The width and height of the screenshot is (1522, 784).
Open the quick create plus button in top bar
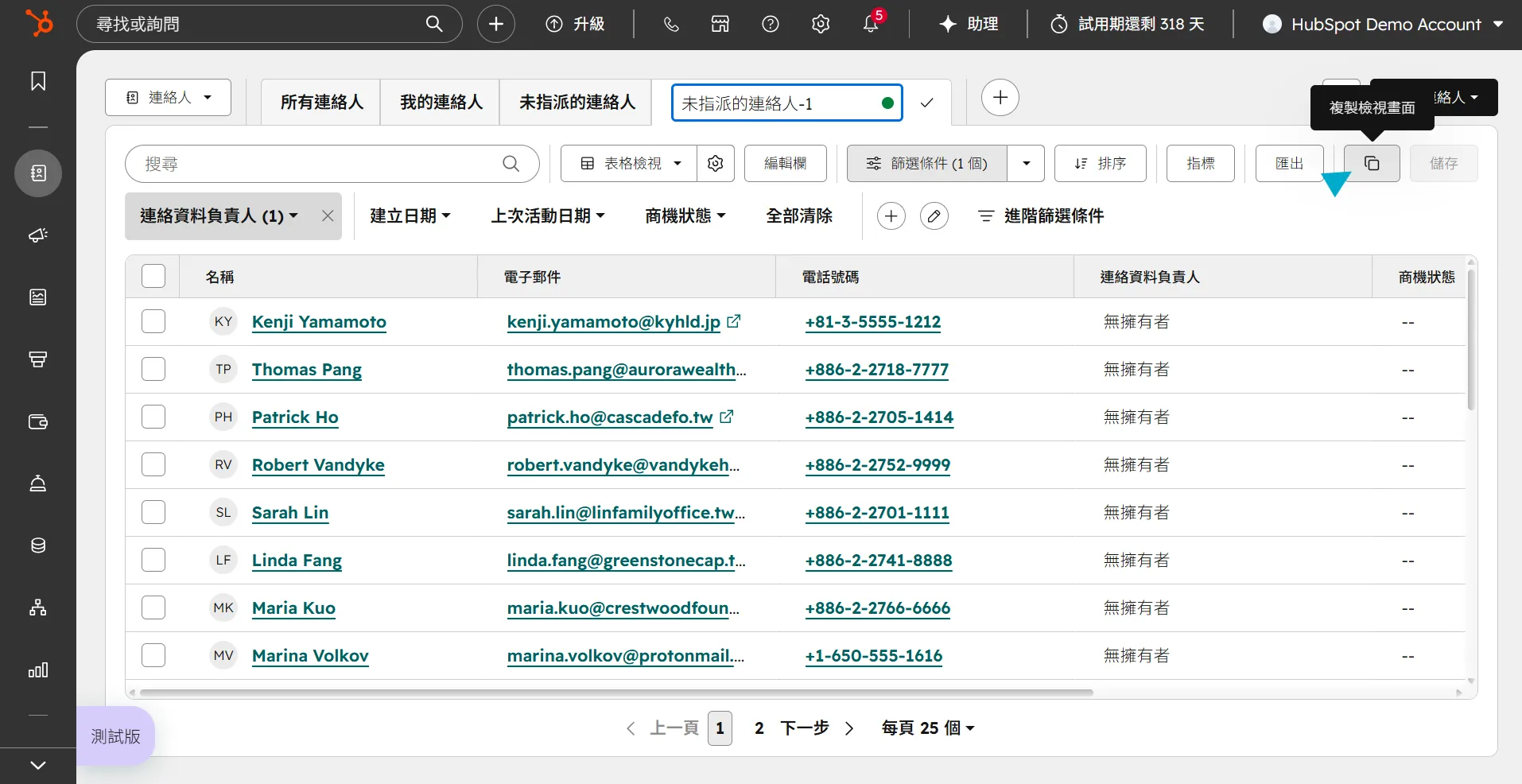(x=496, y=24)
